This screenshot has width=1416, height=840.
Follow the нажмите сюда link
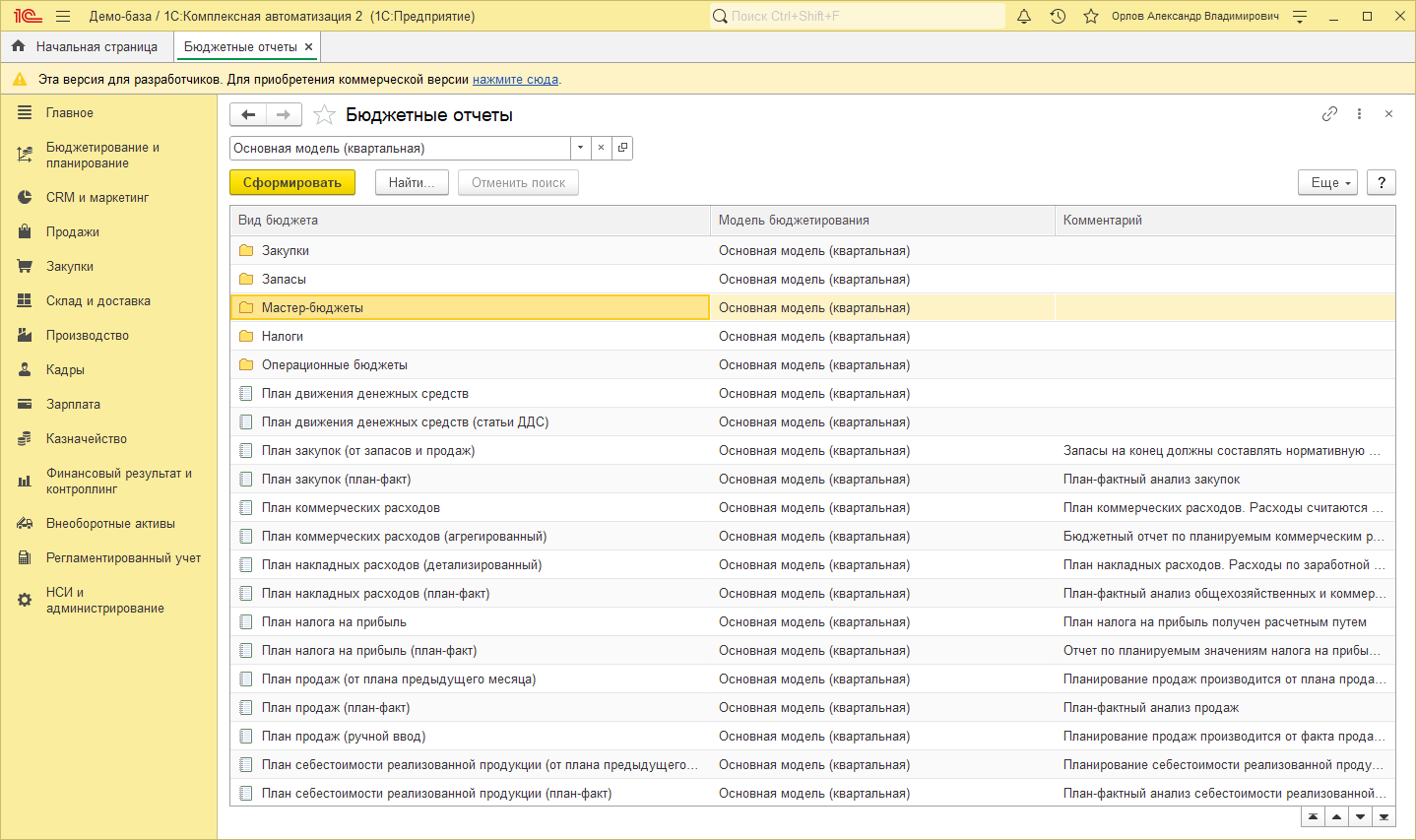[x=515, y=79]
